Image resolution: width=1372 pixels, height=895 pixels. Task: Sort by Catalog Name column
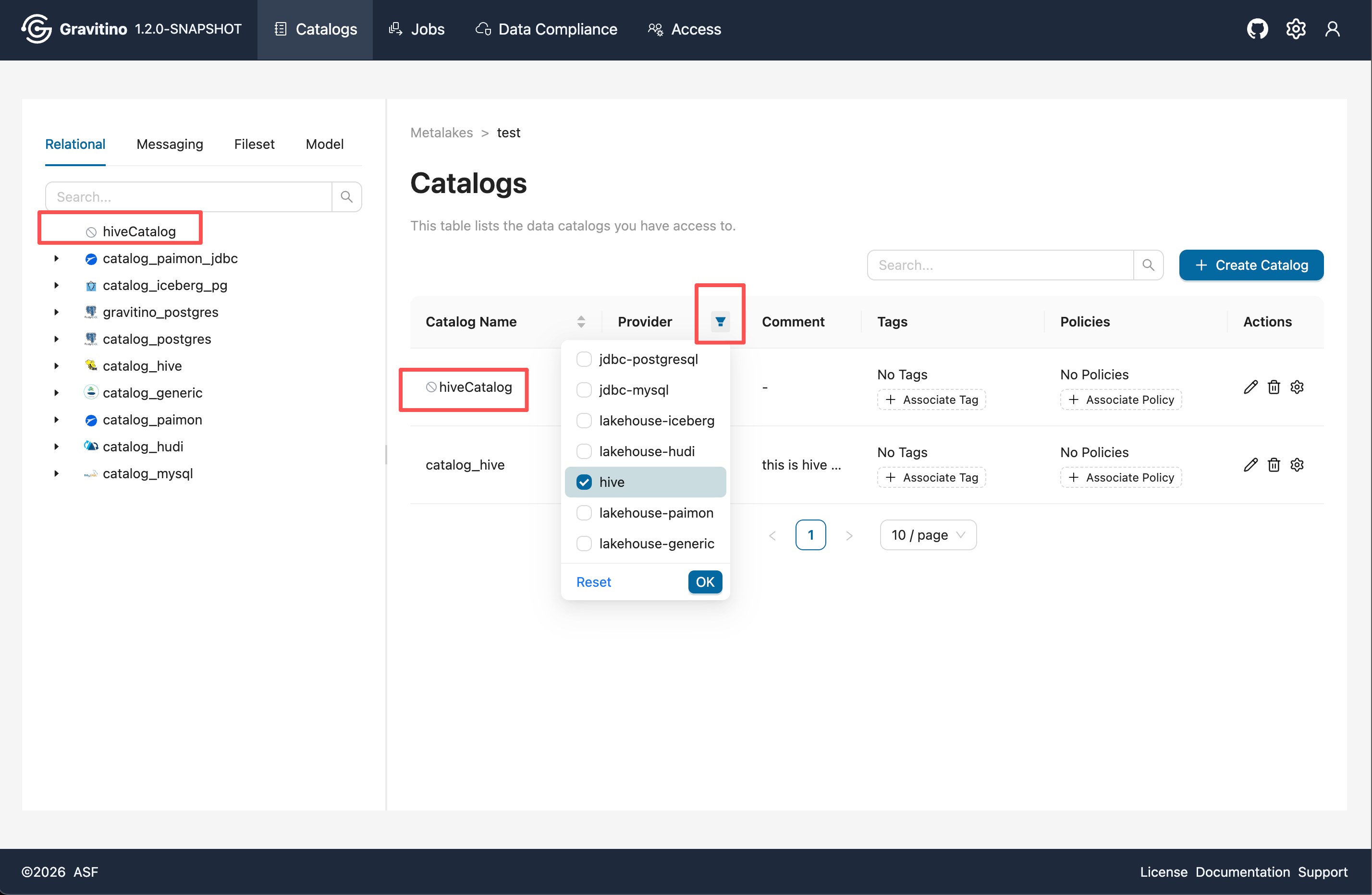[x=581, y=322]
